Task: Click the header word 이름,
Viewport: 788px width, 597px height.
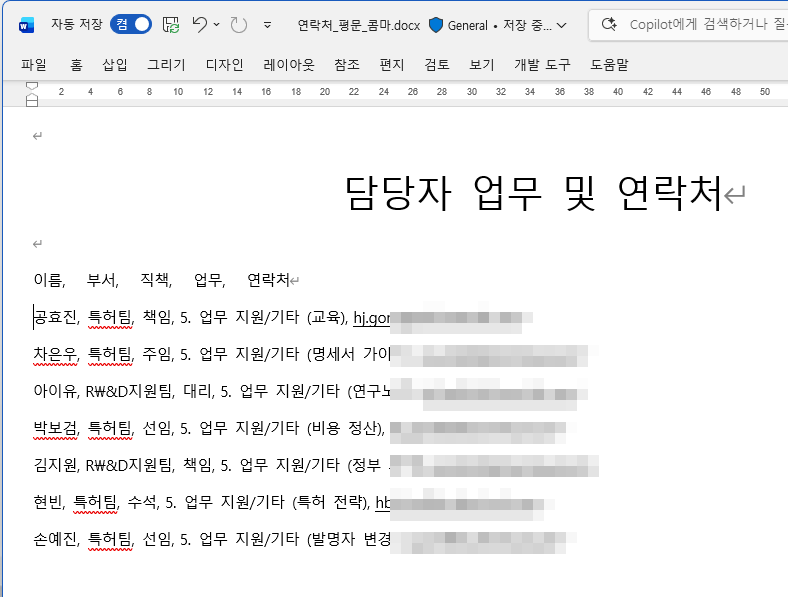Action: point(49,279)
